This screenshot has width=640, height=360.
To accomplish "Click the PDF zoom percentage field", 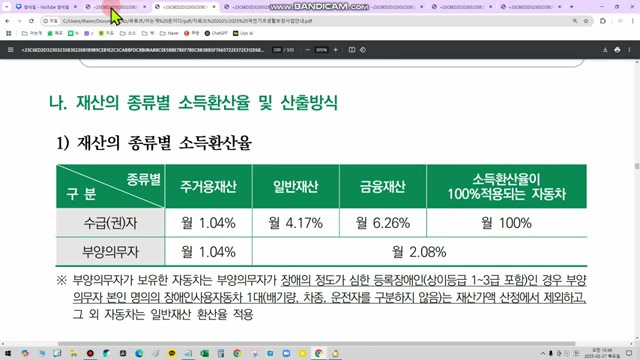I will 321,50.
